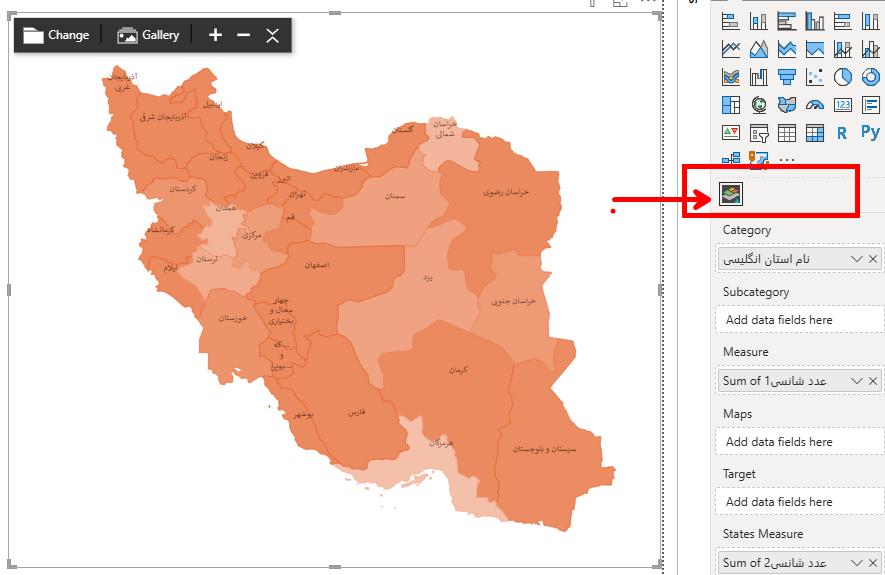The width and height of the screenshot is (885, 575).
Task: Select the Clustered column chart visual
Action: coord(814,21)
